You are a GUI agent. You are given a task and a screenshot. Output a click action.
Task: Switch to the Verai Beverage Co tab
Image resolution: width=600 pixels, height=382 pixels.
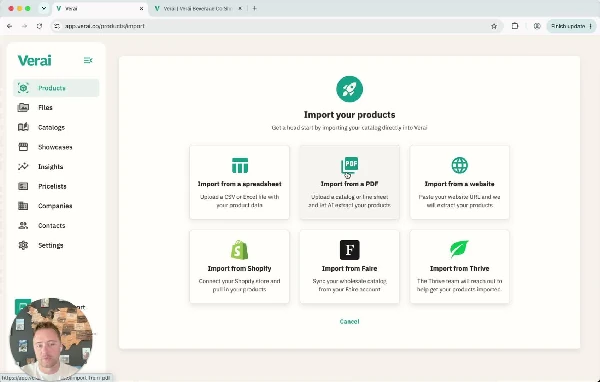click(197, 8)
